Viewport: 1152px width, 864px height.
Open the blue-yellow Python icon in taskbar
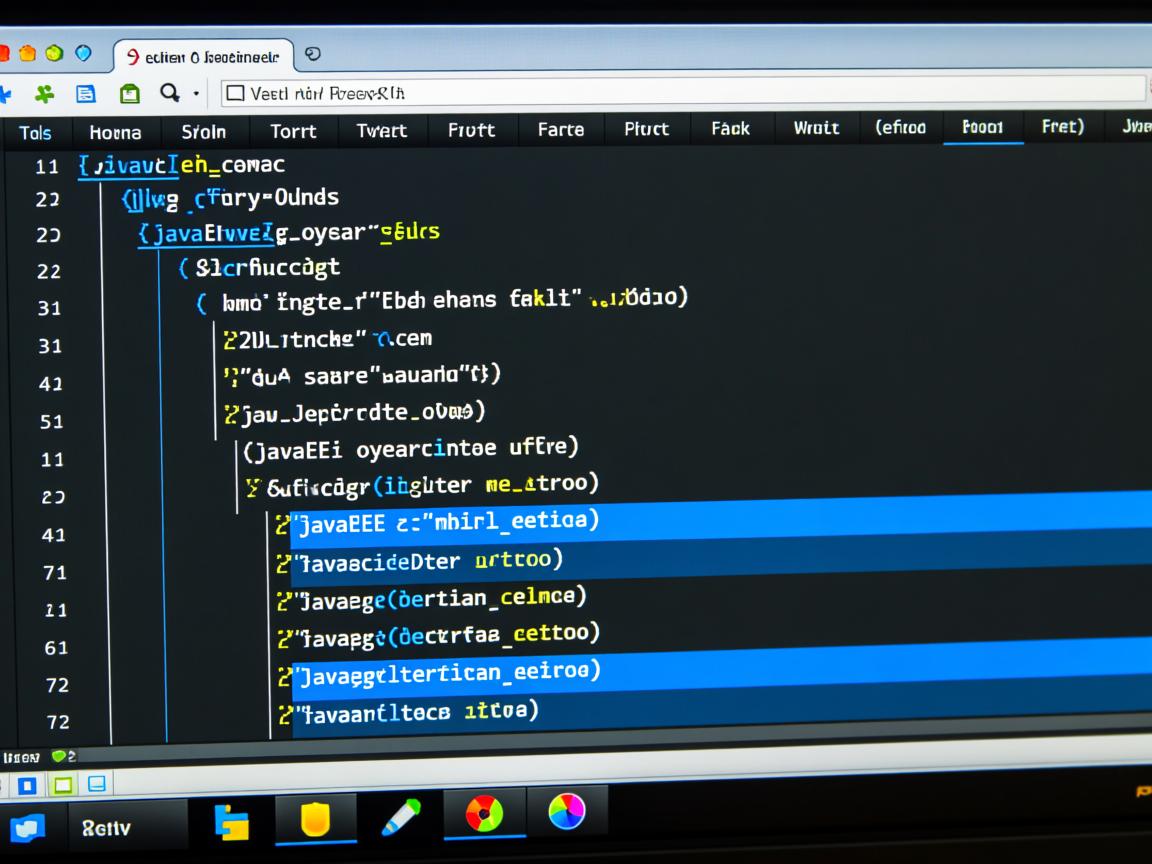coord(231,821)
